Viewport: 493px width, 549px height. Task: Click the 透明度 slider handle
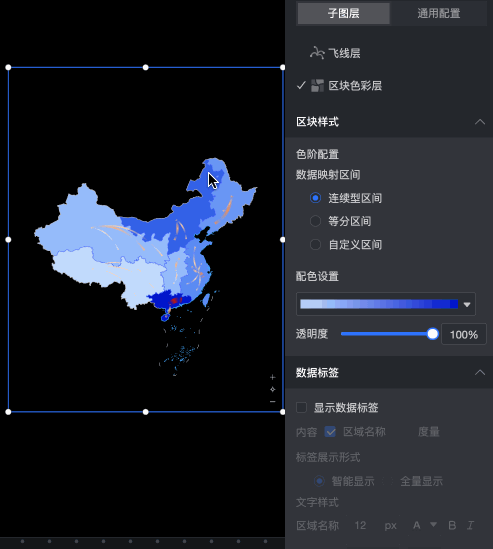(433, 334)
